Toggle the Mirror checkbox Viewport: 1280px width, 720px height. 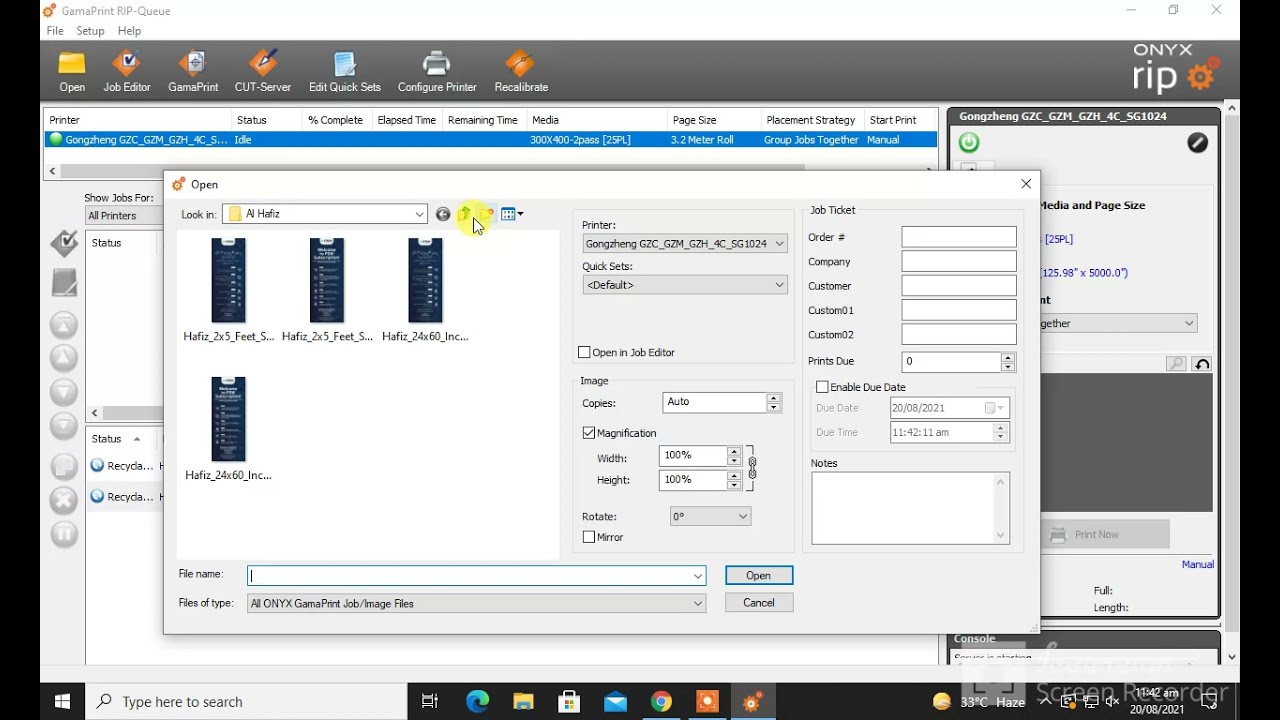click(x=589, y=537)
